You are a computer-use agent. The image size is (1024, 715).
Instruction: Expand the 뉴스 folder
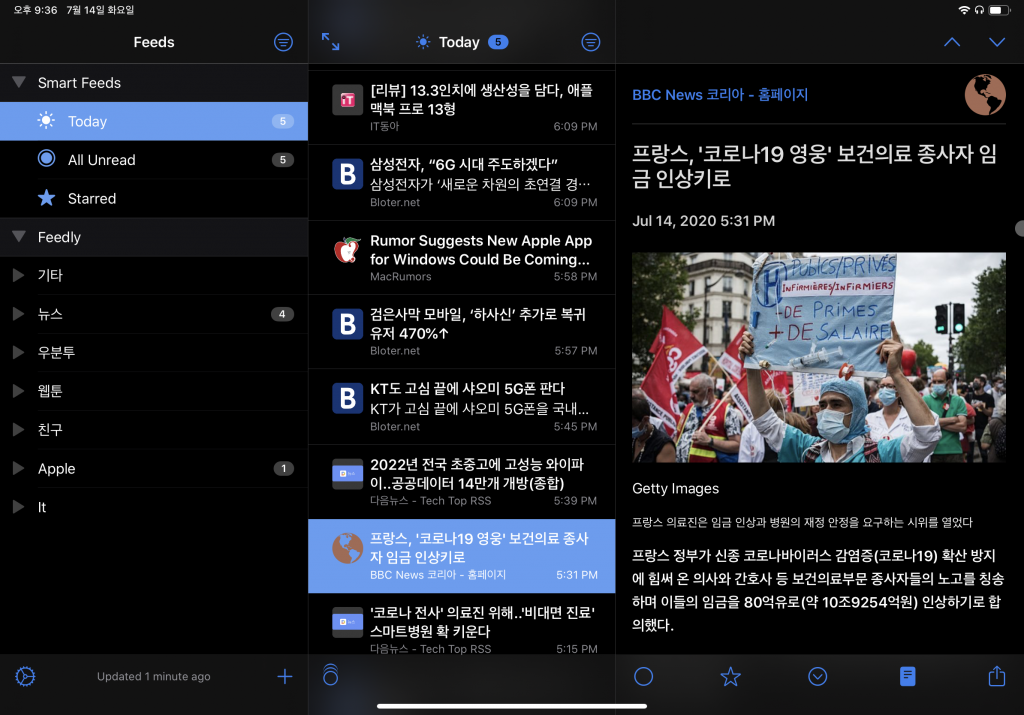[x=18, y=313]
